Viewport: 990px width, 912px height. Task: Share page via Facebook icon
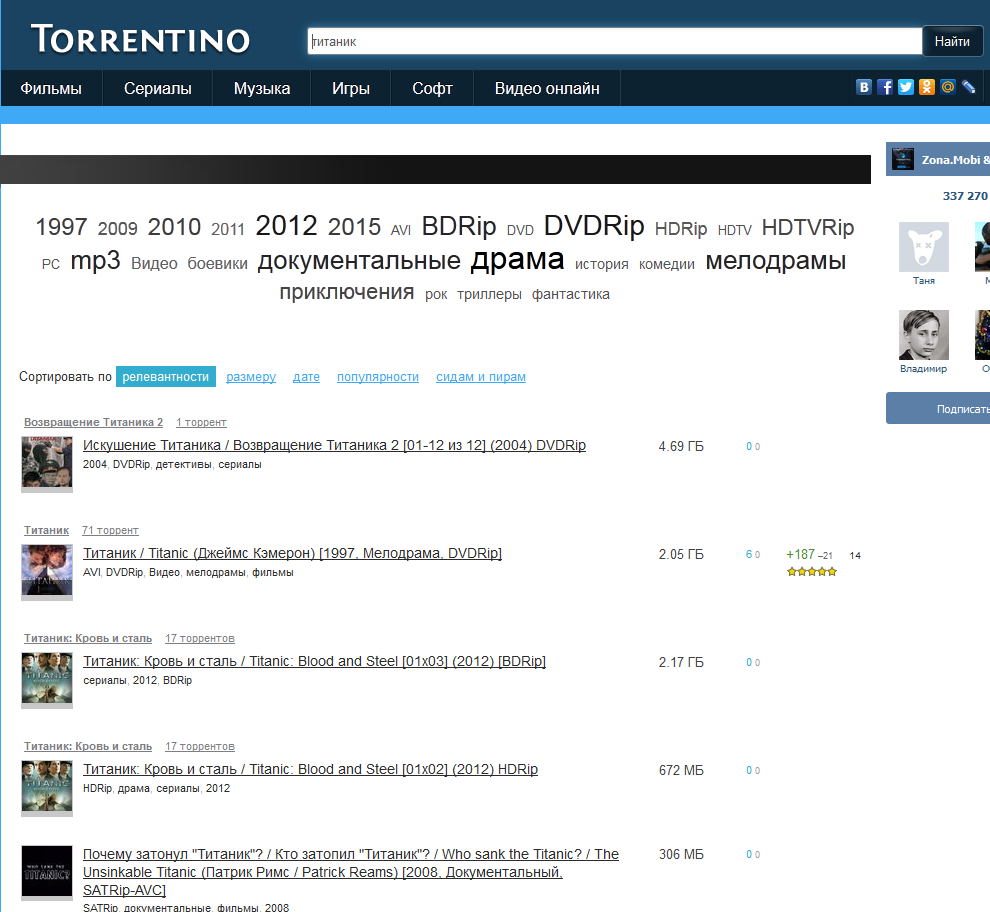click(885, 87)
